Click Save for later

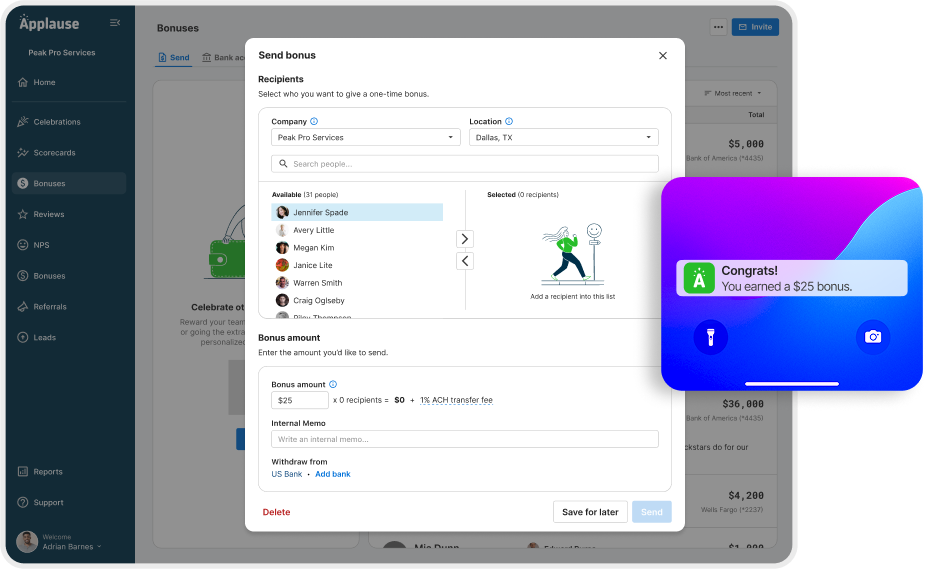[590, 512]
